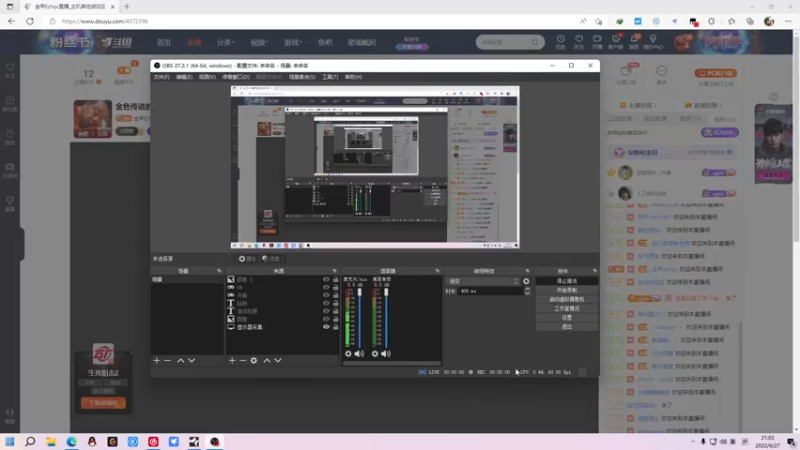Open OBS 设置 from the controls panel
This screenshot has height=450, width=800.
pos(566,317)
